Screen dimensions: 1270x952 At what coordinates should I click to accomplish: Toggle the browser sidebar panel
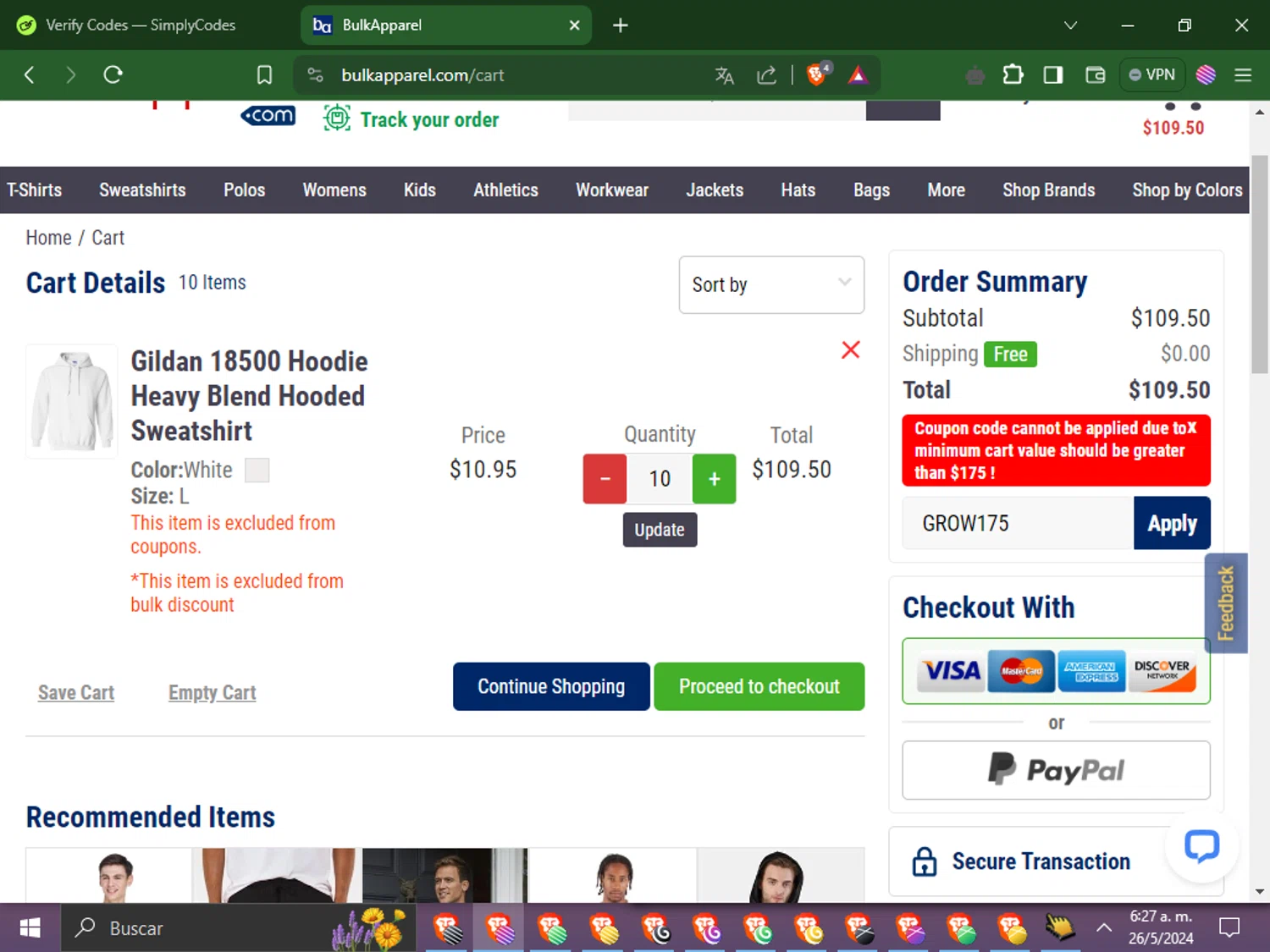(x=1052, y=74)
